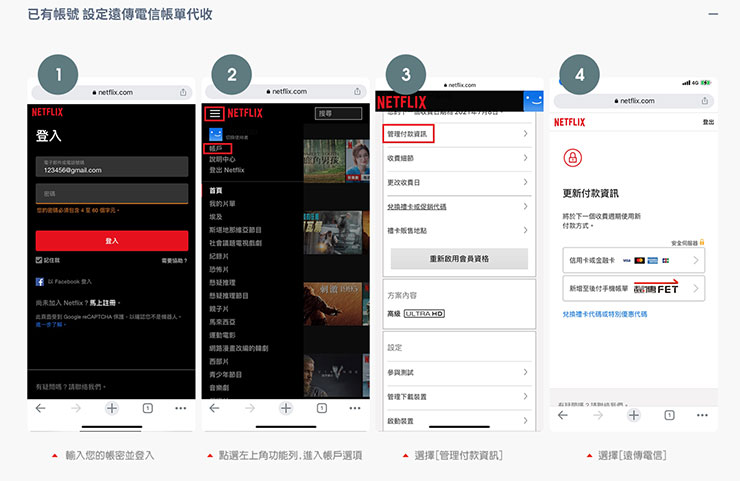The height and width of the screenshot is (481, 740).
Task: Choose the 遠傳 FET mobile billing option
Action: click(x=634, y=288)
